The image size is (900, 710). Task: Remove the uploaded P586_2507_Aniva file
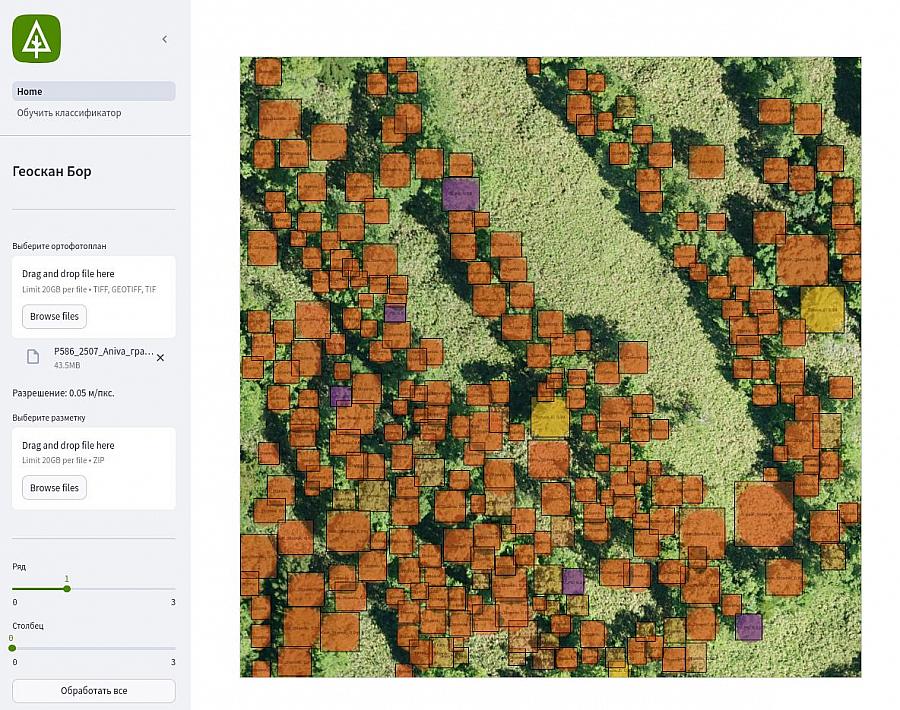160,357
